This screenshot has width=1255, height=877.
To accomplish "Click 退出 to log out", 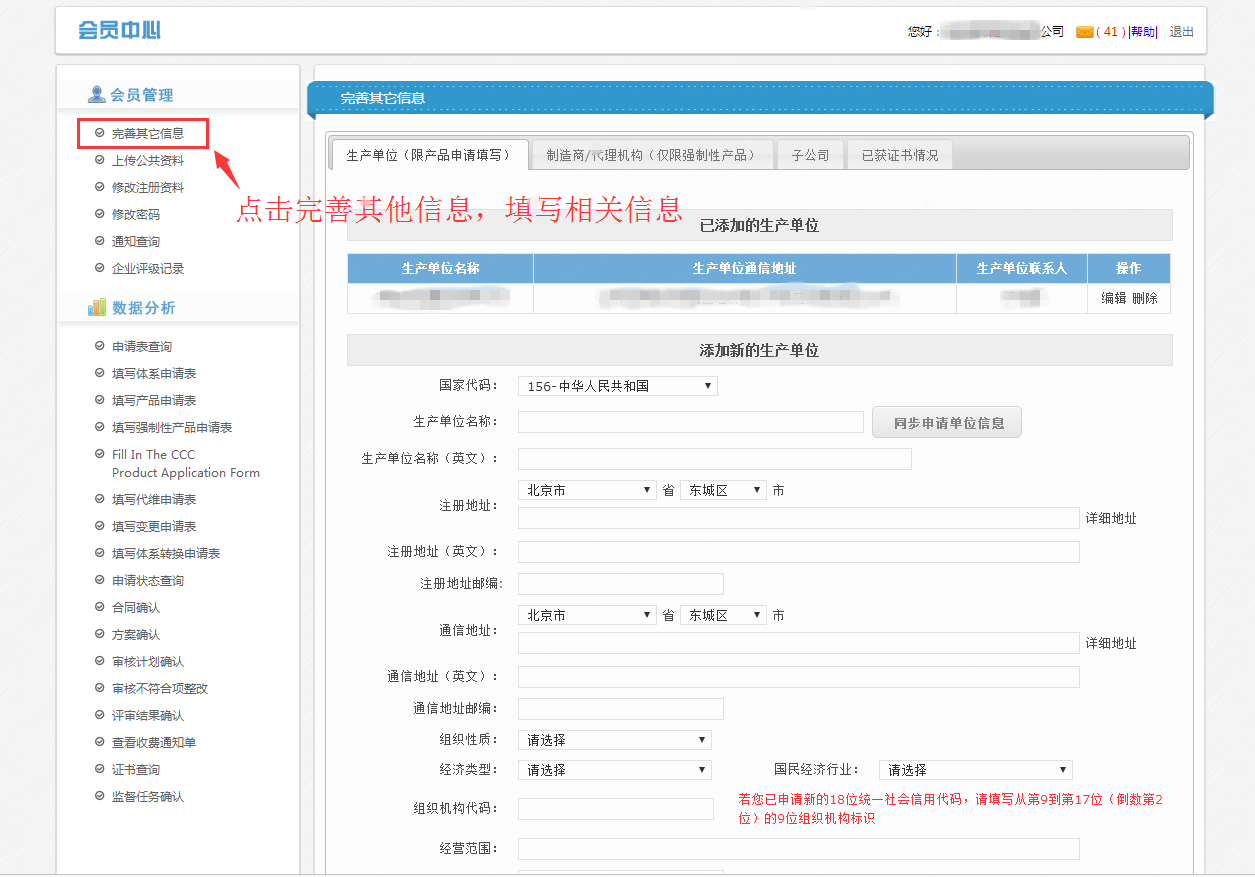I will tap(1181, 32).
